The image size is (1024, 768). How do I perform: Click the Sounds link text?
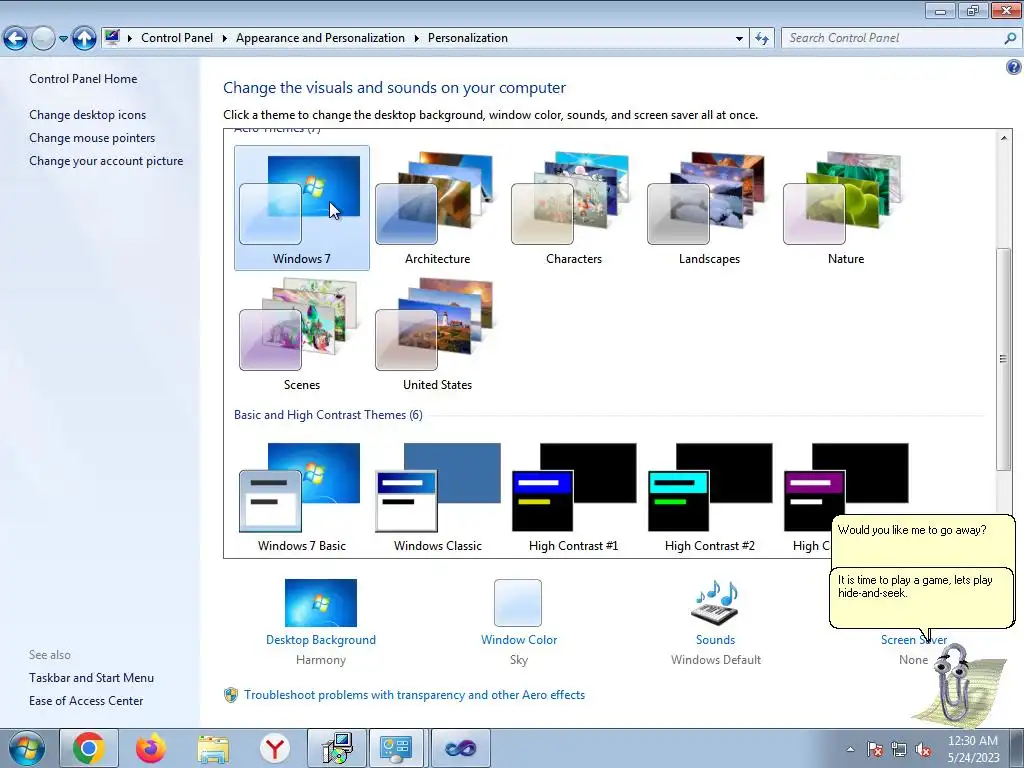click(x=715, y=640)
